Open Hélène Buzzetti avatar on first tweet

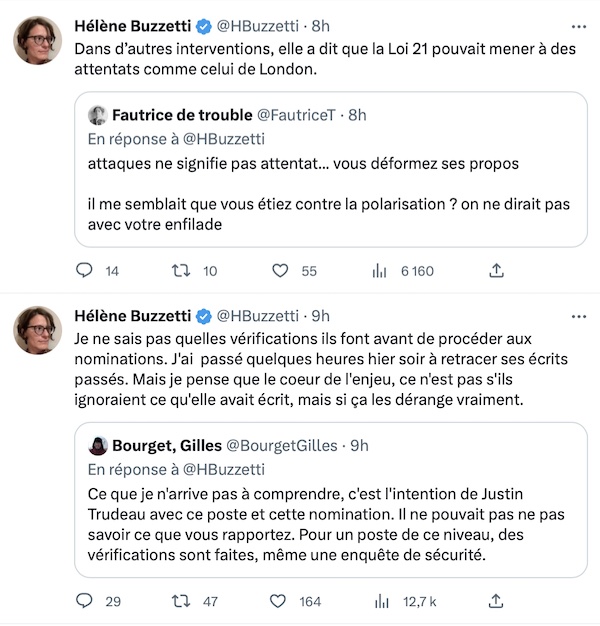click(38, 40)
